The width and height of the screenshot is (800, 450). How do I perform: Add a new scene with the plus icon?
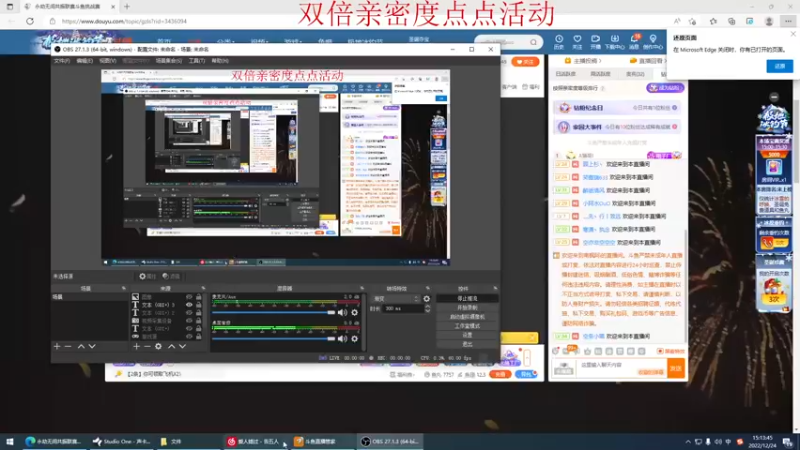pos(57,346)
